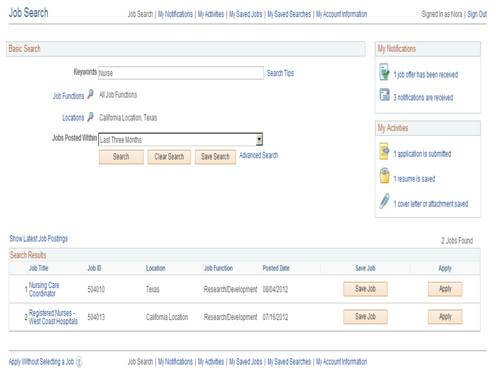This screenshot has height=385, width=496.
Task: Open the Nursing Care Coordinator job title
Action: pos(44,289)
